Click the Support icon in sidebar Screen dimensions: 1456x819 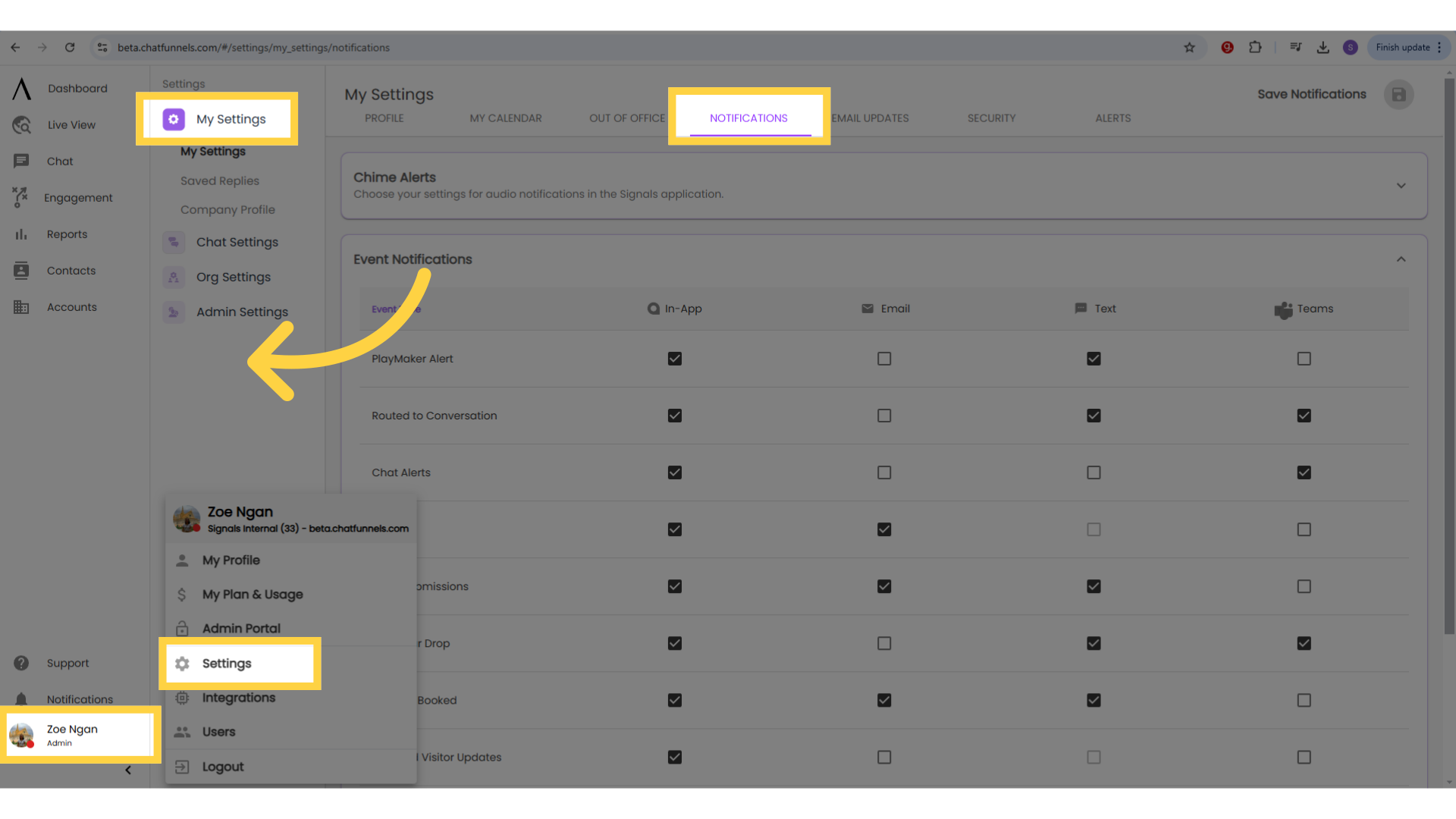pos(21,662)
